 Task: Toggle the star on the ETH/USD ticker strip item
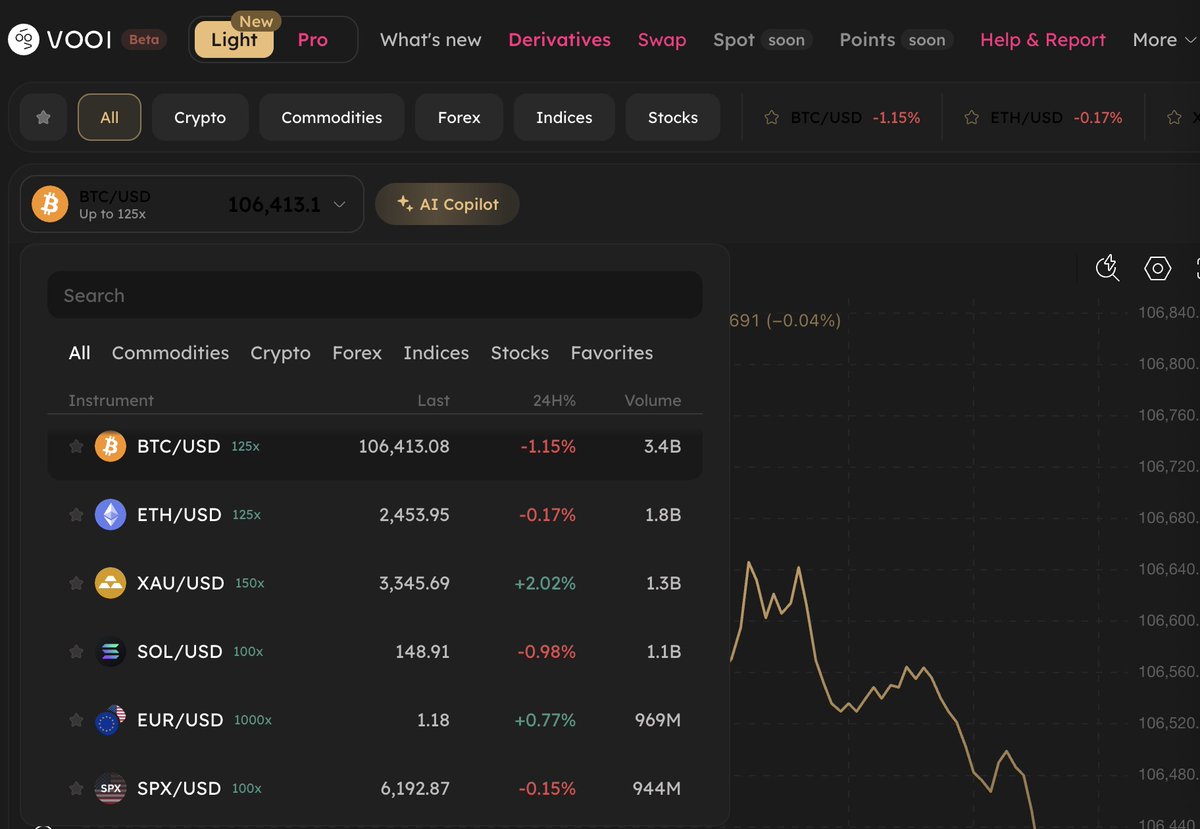coord(971,117)
